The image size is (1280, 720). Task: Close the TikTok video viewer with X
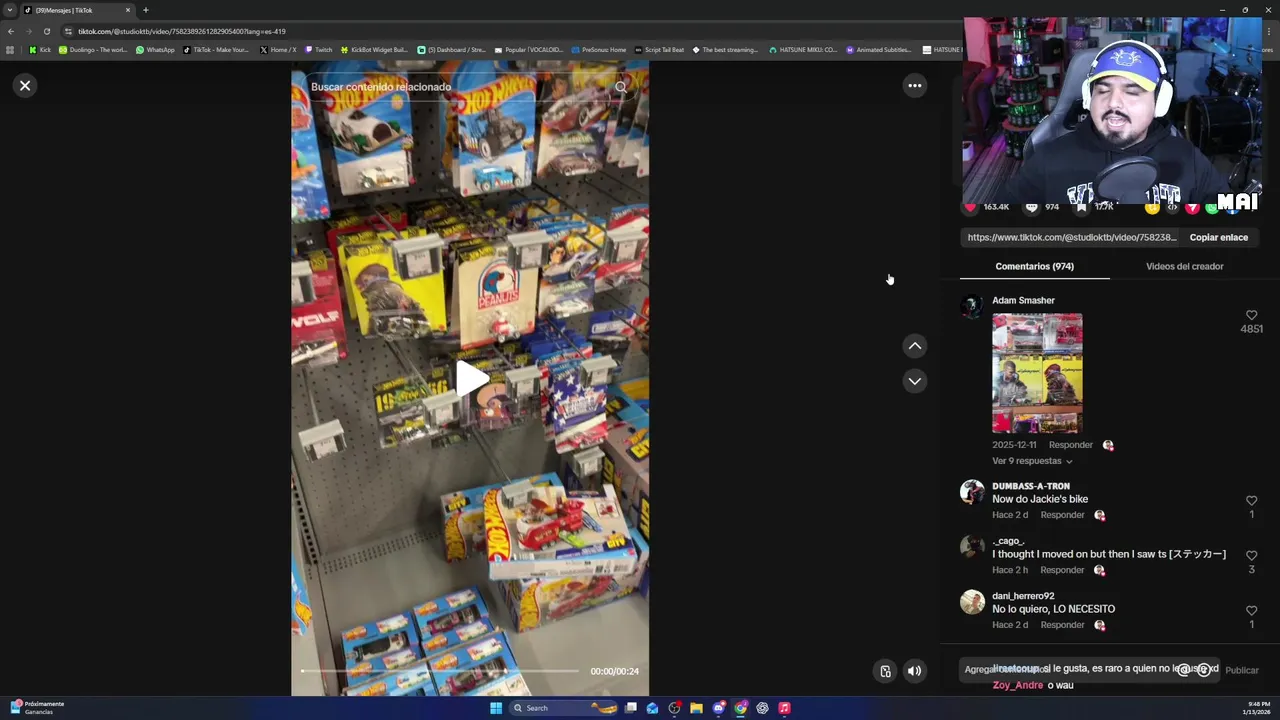pyautogui.click(x=25, y=86)
